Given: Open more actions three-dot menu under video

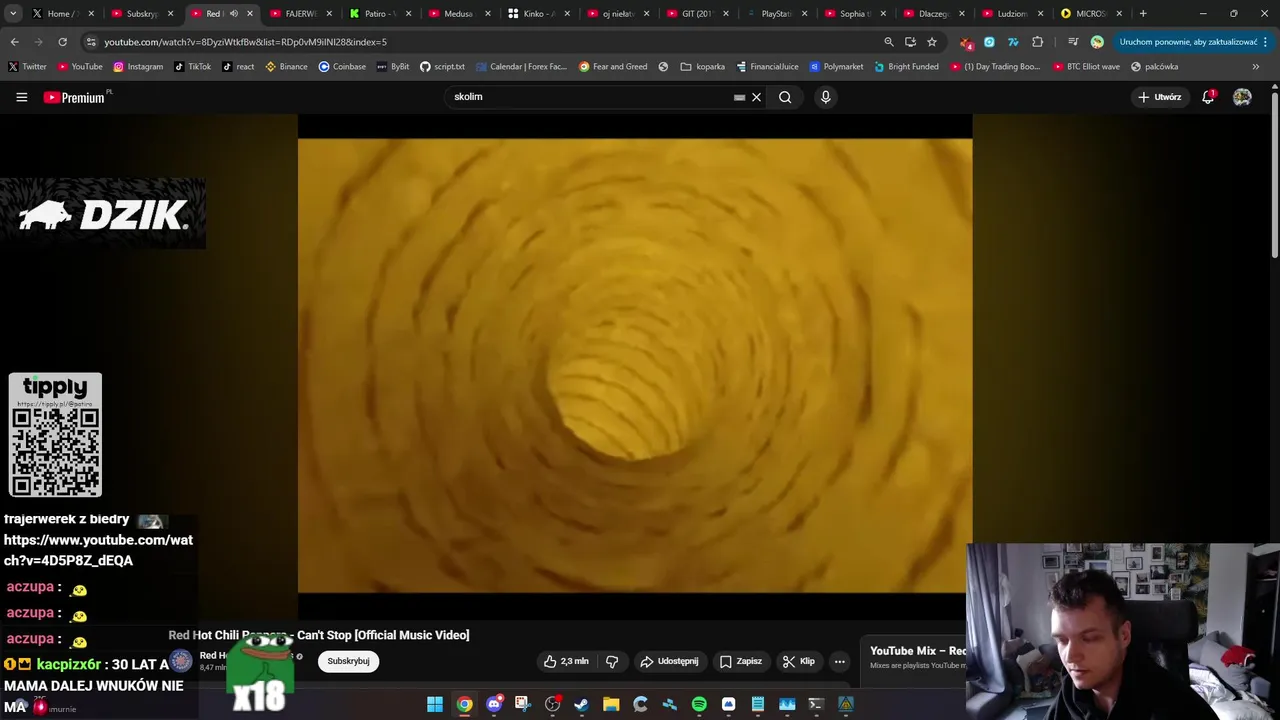Looking at the screenshot, I should [x=840, y=661].
